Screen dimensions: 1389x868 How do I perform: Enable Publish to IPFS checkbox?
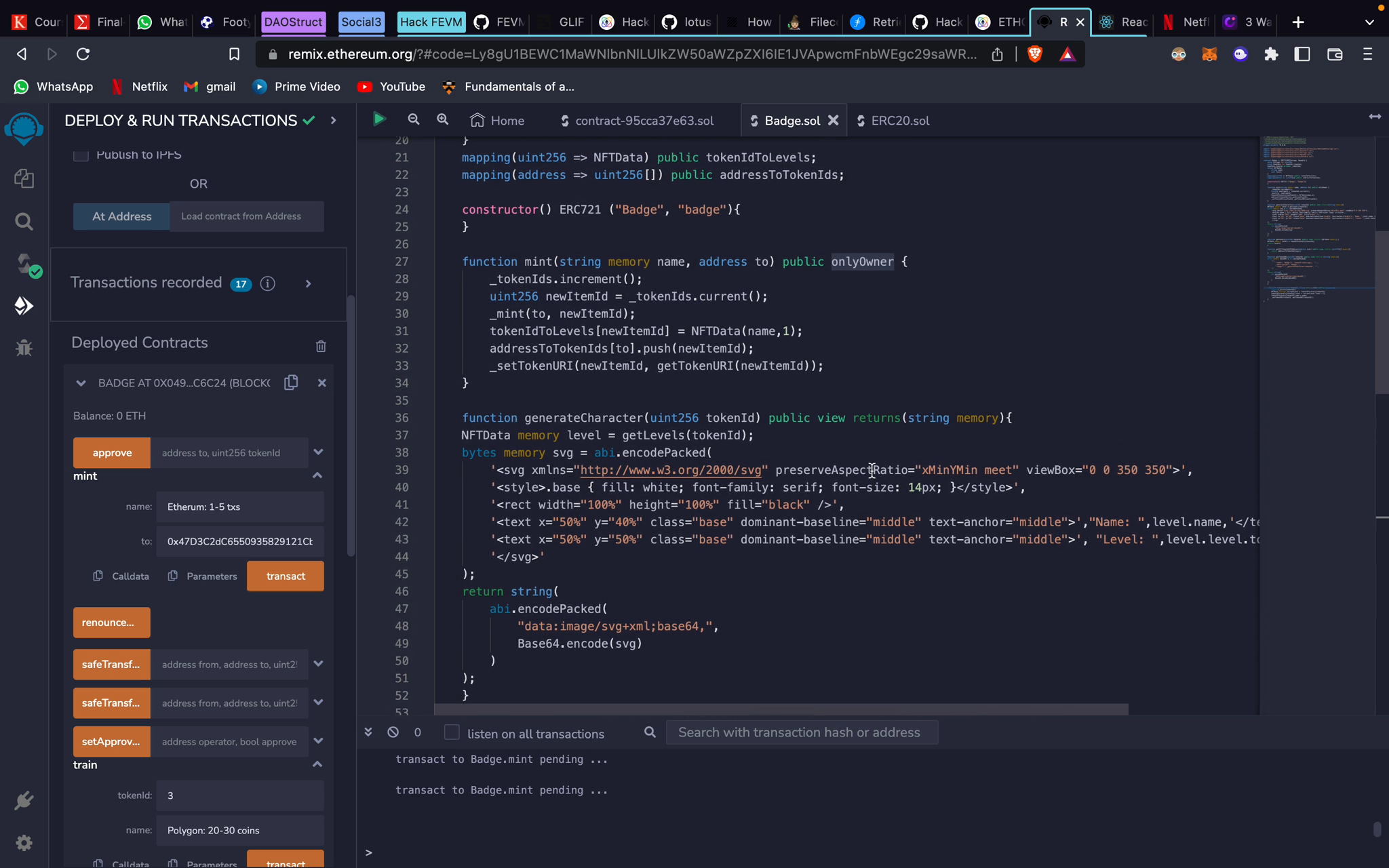click(x=81, y=155)
